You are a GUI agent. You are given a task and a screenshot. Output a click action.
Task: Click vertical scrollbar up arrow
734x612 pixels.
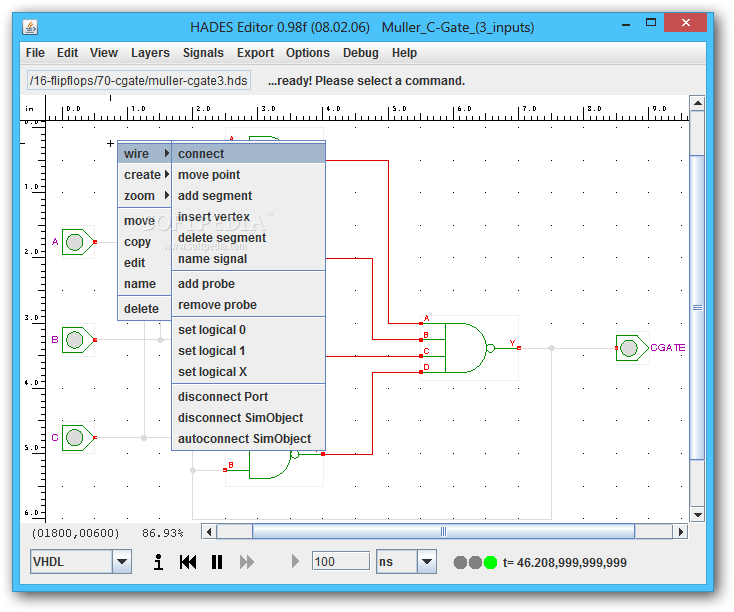tap(697, 103)
